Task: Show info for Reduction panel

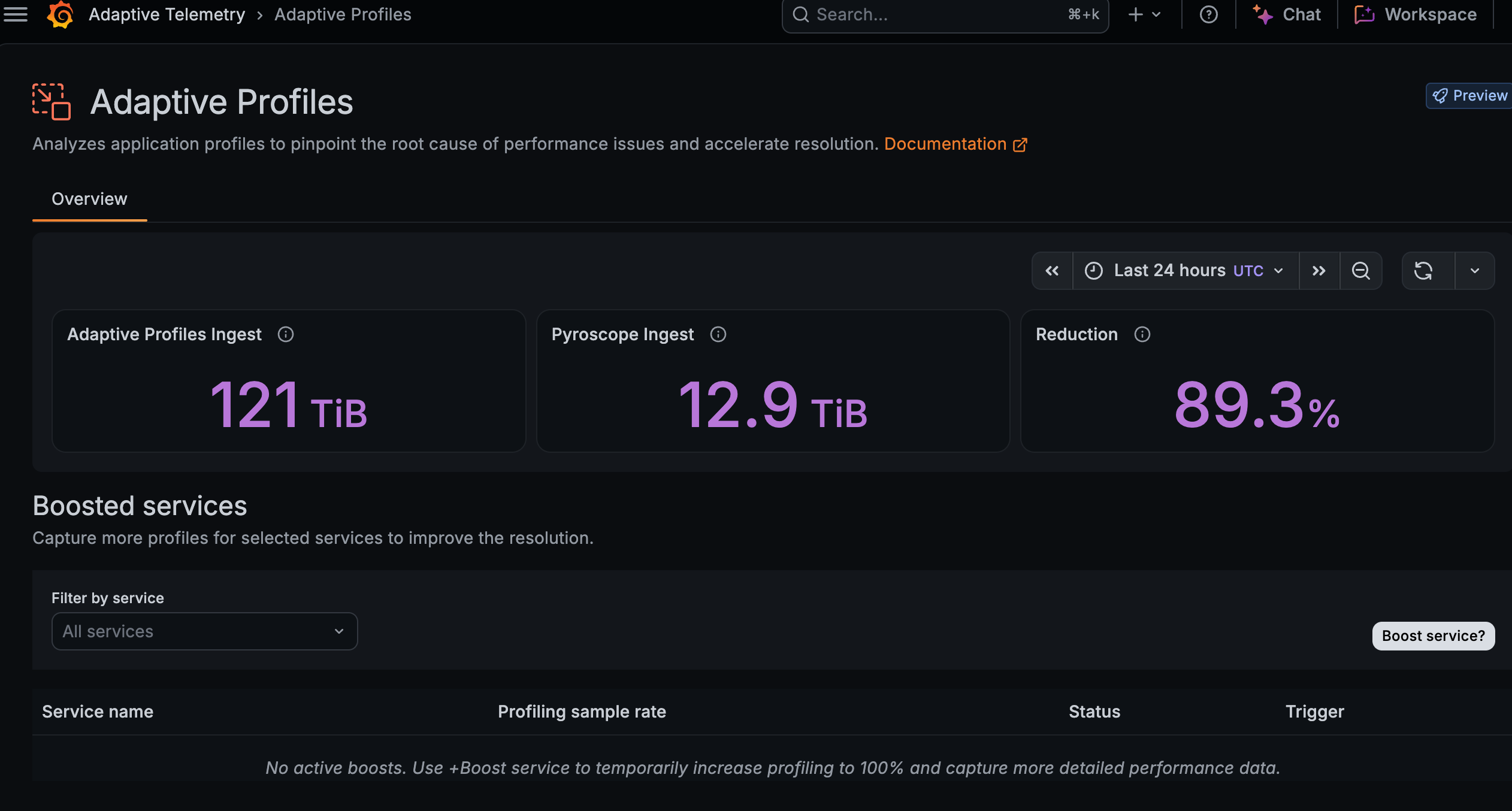Action: (x=1142, y=334)
